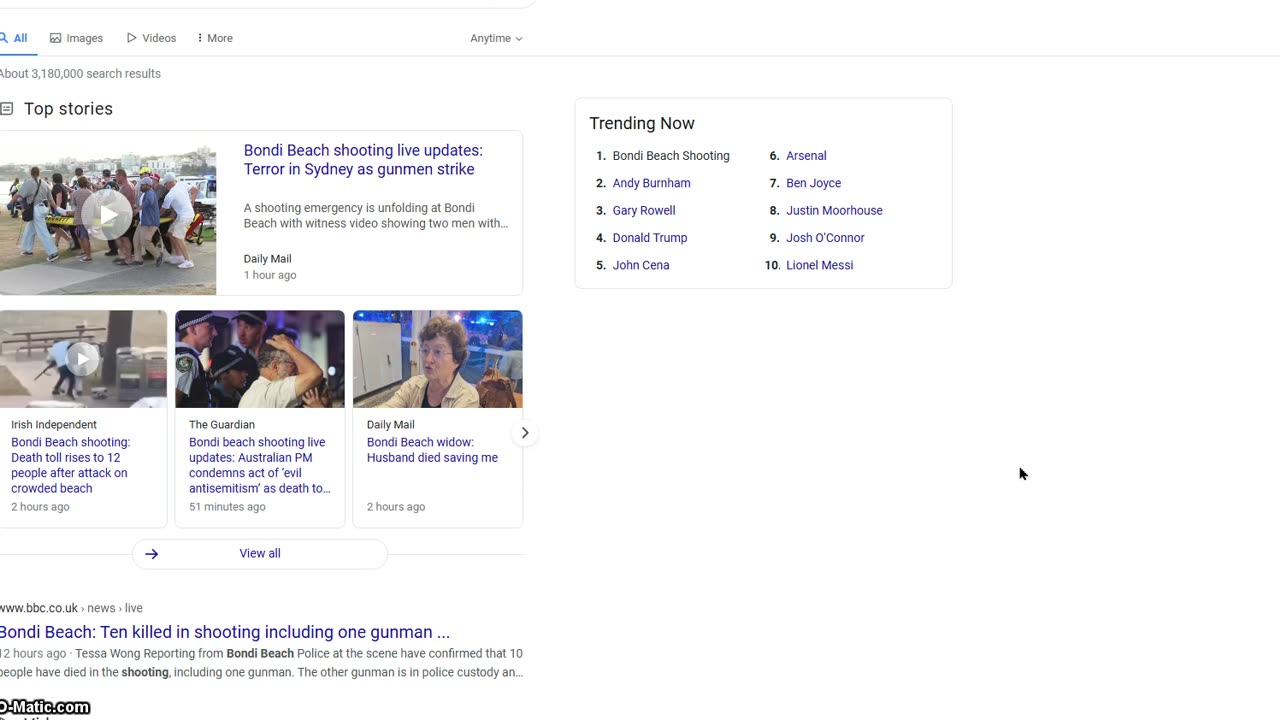
Task: Open Bondi Beach widow headline link
Action: coord(431,450)
